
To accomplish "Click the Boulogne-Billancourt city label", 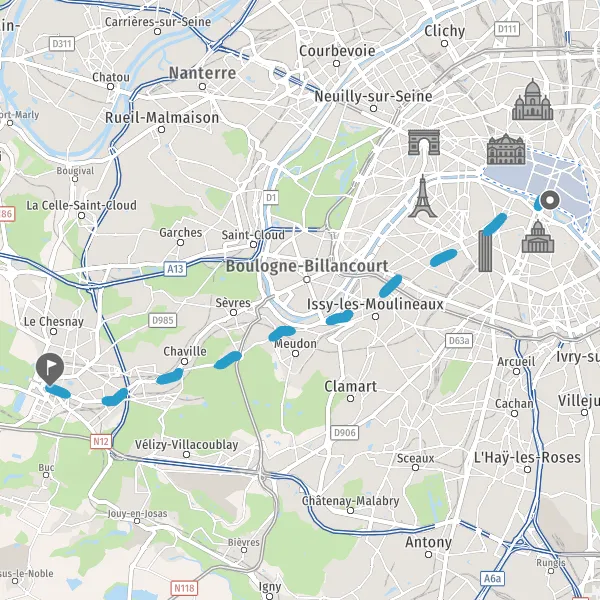I will click(307, 266).
